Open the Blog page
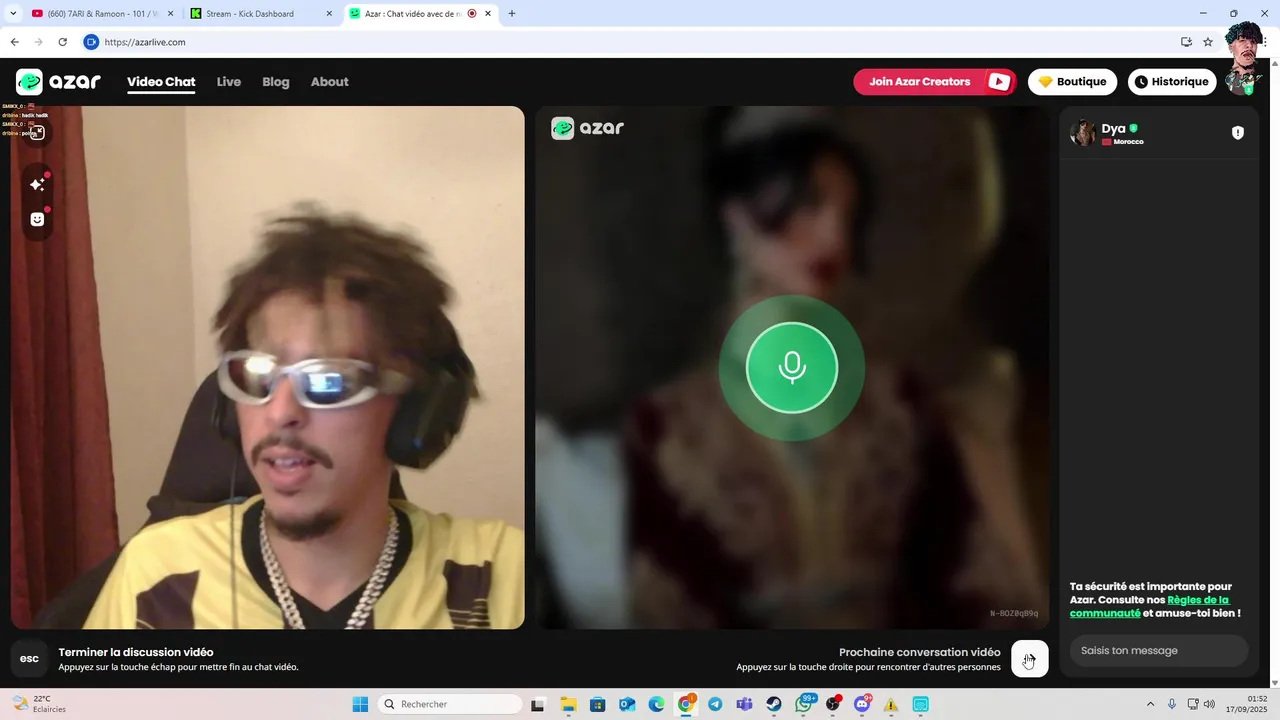 276,82
